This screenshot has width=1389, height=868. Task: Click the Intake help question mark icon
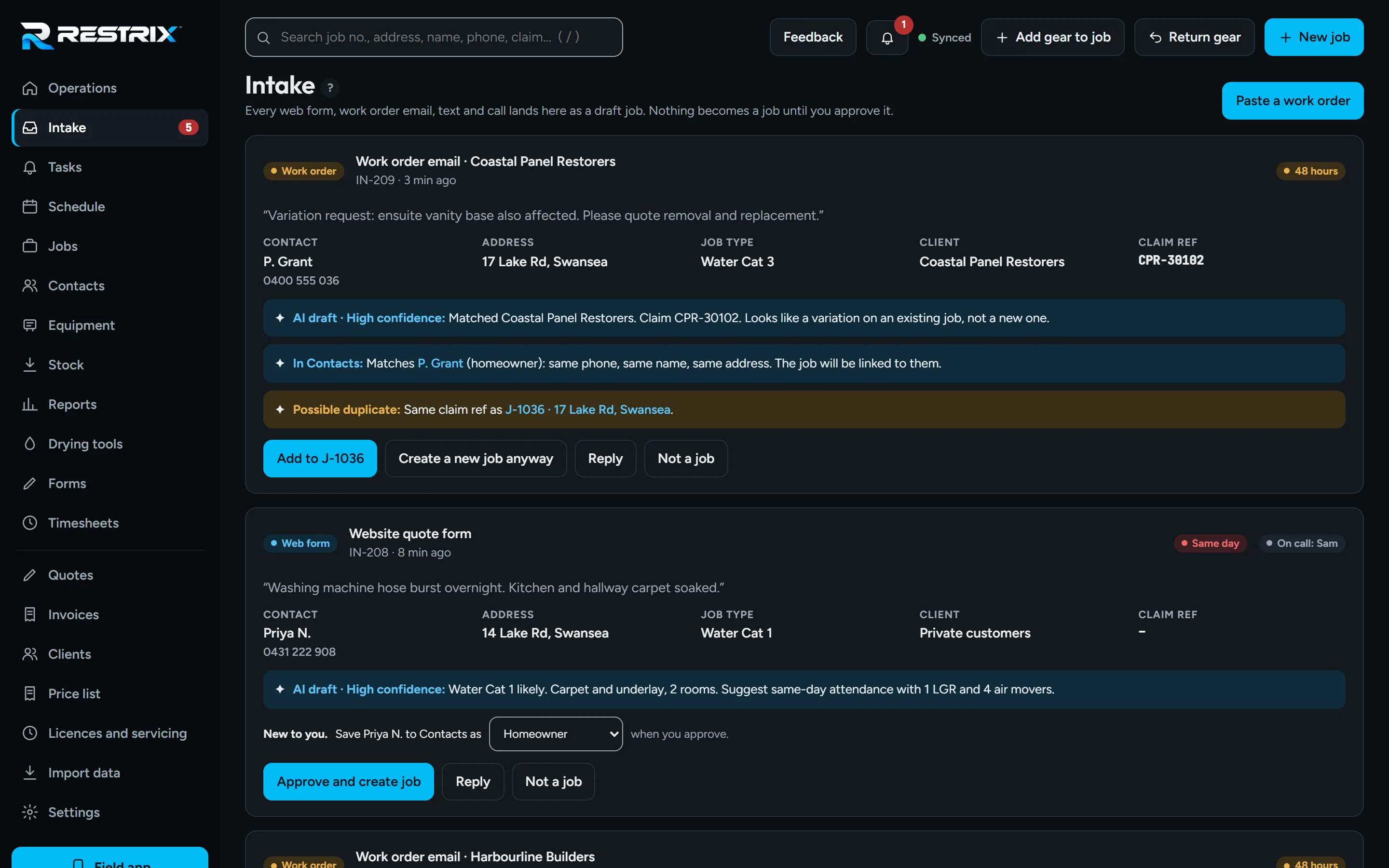point(330,87)
